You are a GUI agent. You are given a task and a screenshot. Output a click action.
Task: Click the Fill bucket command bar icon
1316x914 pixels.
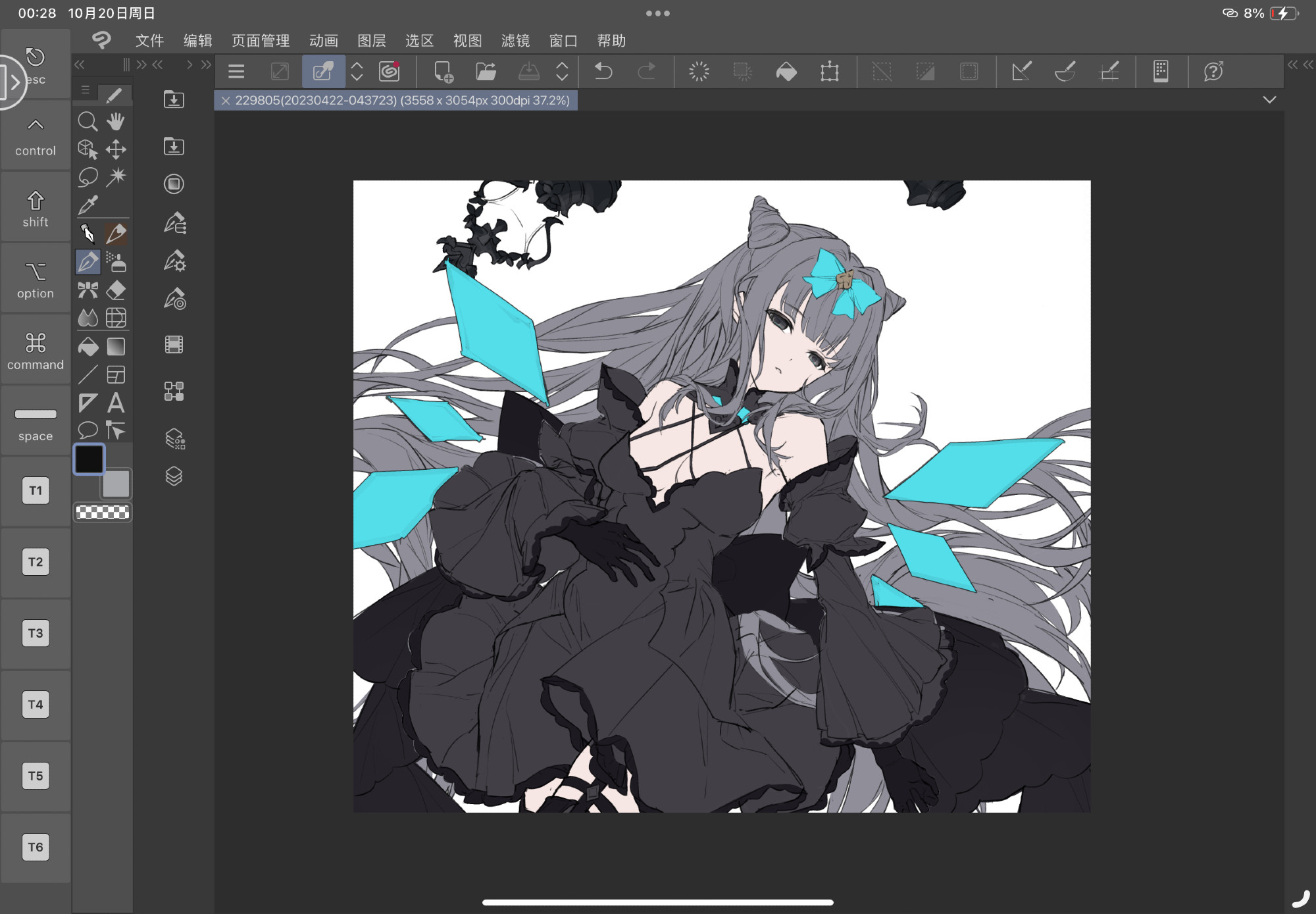[x=786, y=71]
